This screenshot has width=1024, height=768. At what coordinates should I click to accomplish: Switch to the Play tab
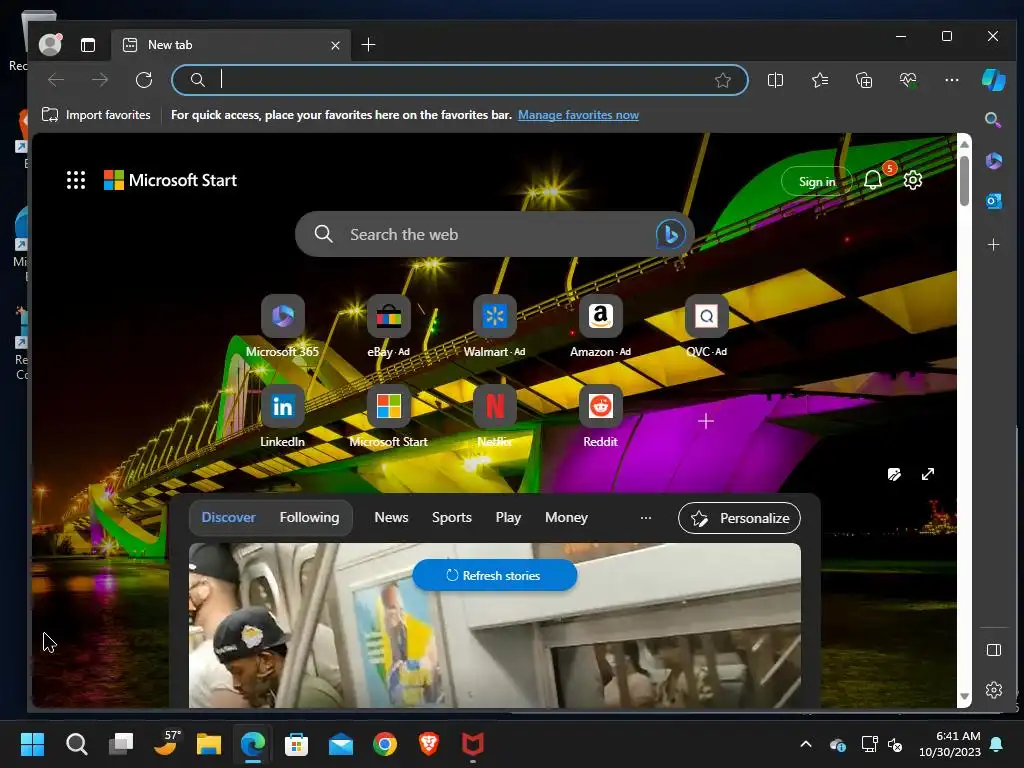click(508, 517)
